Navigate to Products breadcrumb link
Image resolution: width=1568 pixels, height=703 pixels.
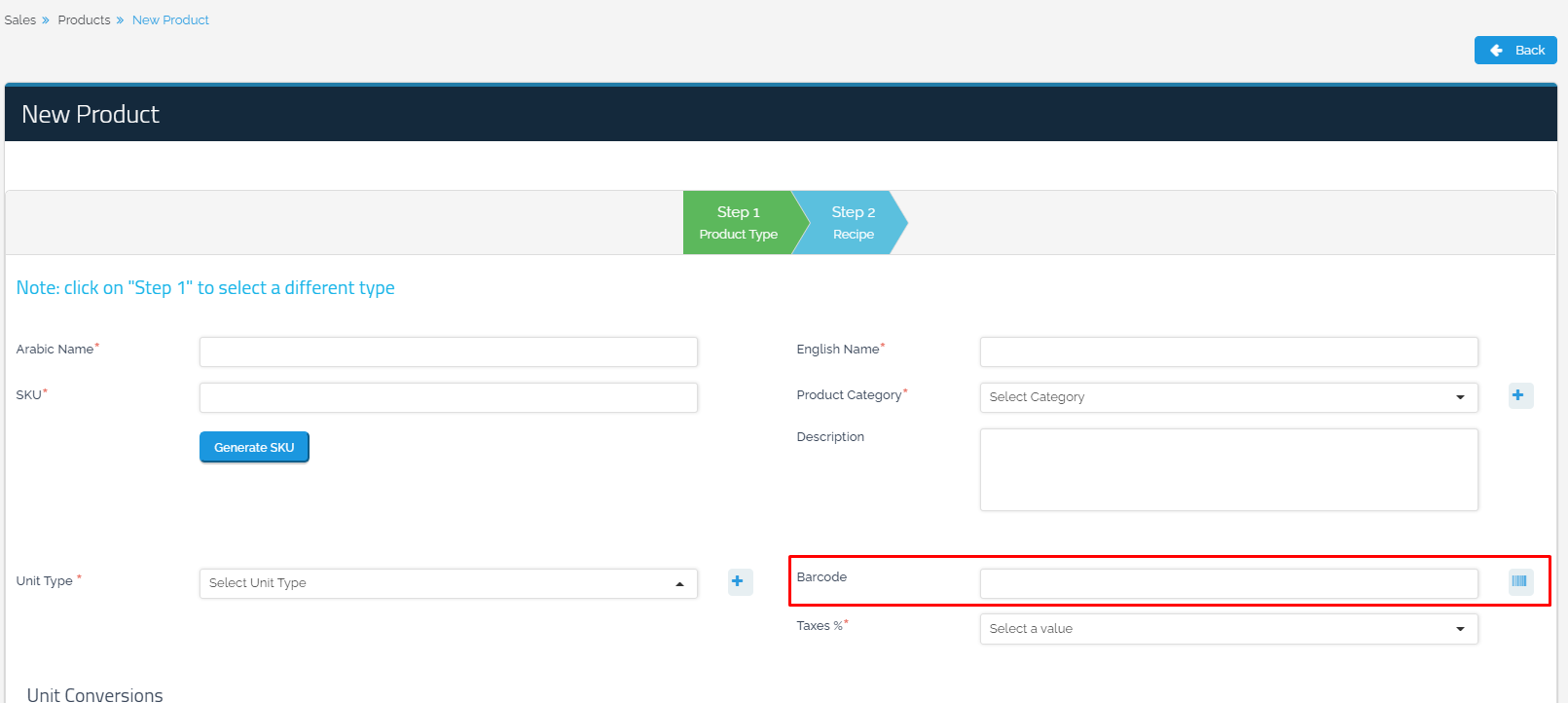point(84,20)
